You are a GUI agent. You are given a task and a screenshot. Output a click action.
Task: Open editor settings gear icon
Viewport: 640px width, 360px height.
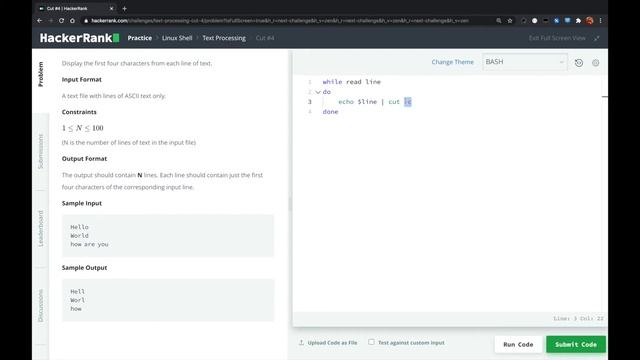[596, 63]
